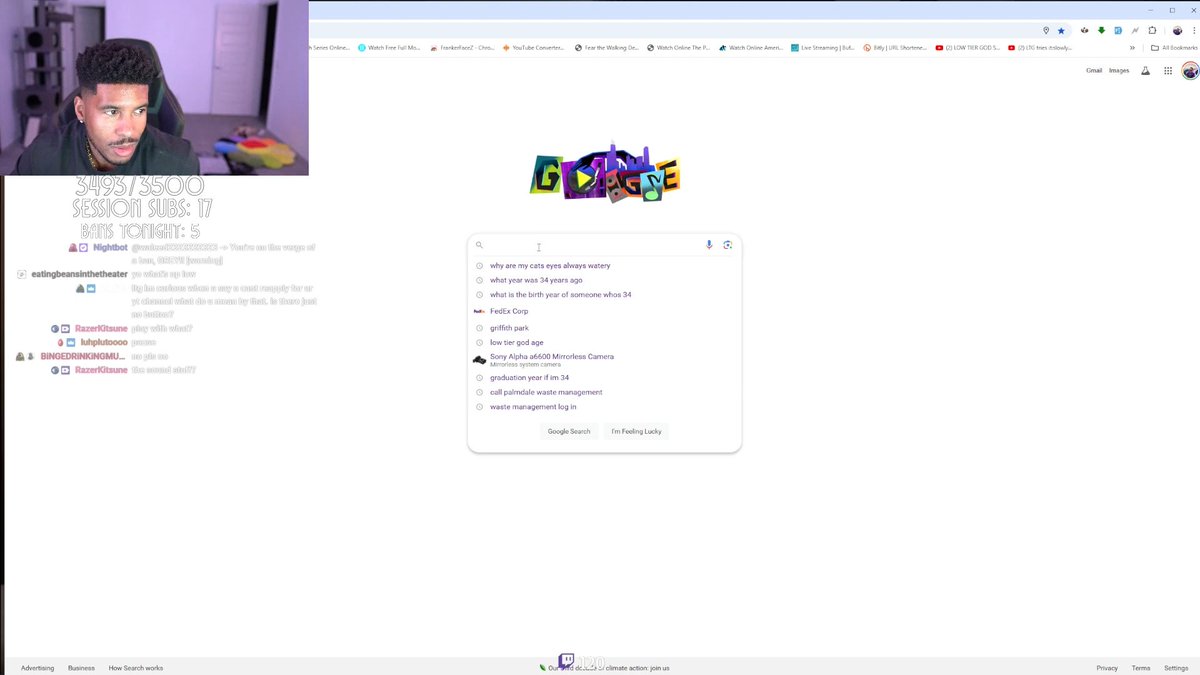This screenshot has width=1200, height=675.
Task: Open the Terms footer link
Action: point(1141,668)
